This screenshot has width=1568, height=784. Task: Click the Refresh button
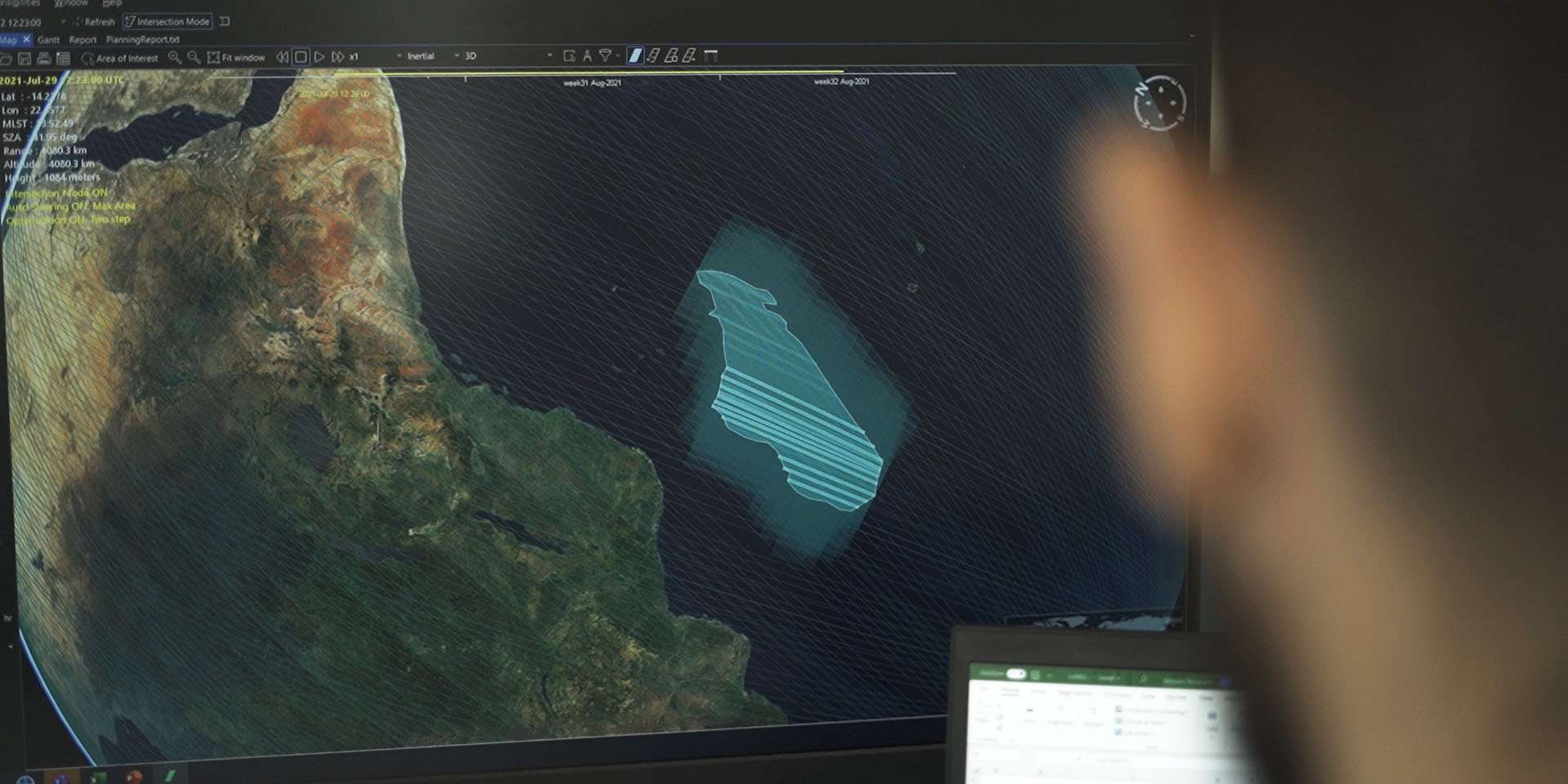coord(95,22)
